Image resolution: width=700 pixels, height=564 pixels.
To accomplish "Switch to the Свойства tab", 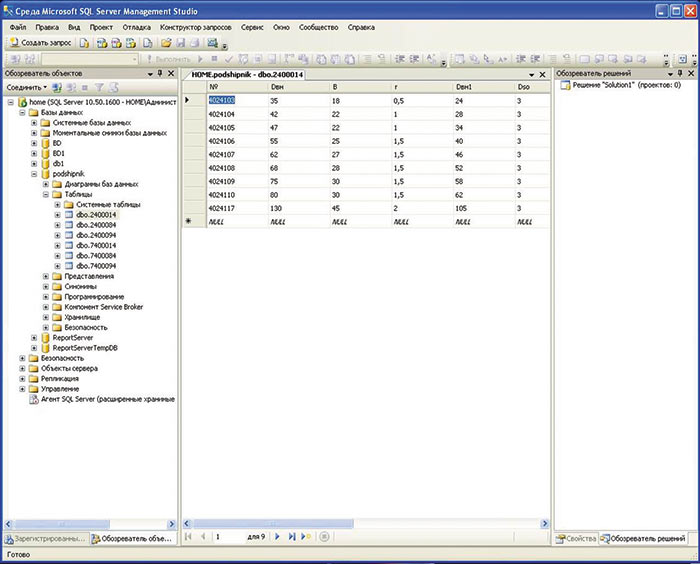I will point(576,539).
